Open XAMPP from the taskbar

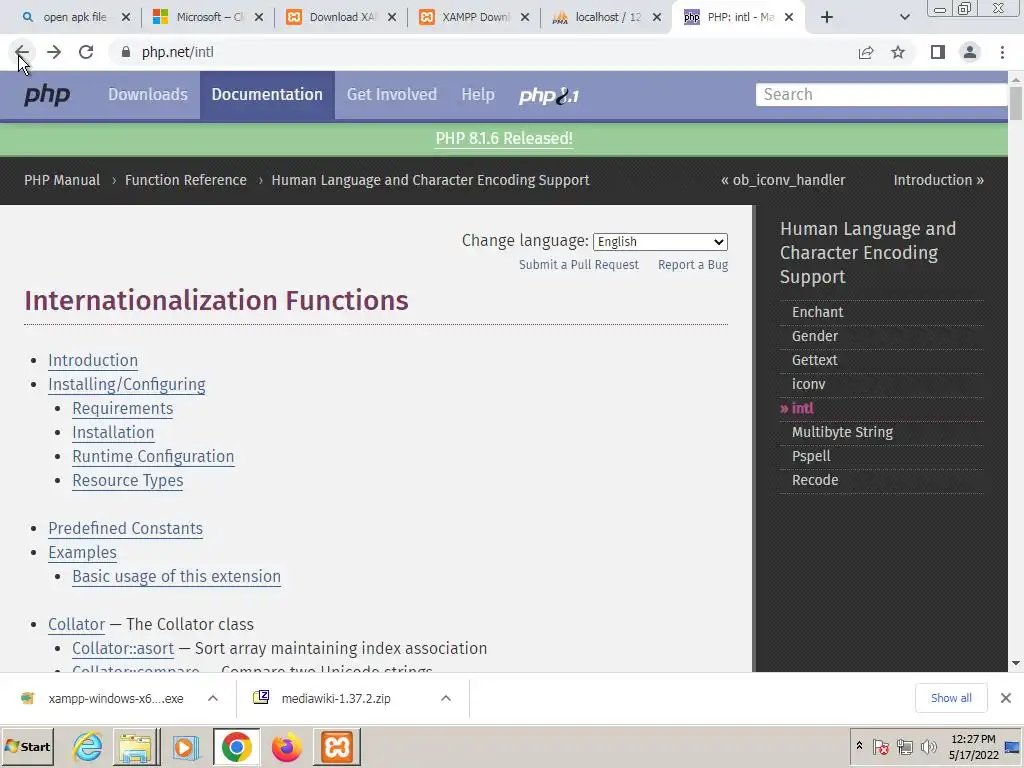coord(337,747)
